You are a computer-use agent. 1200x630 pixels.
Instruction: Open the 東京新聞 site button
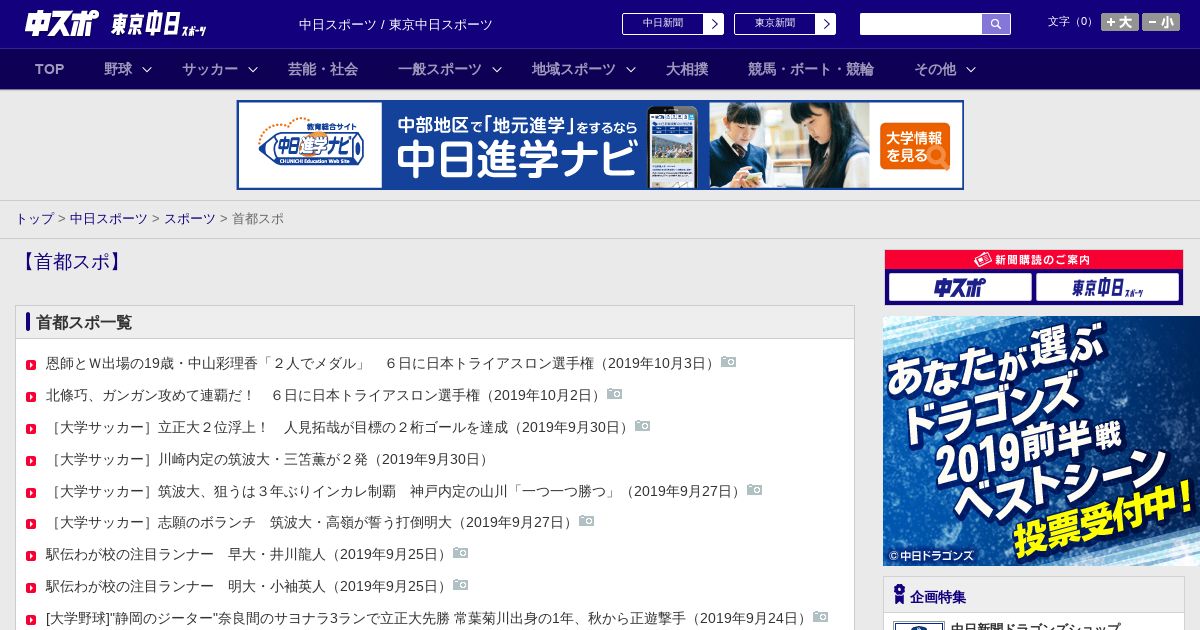(775, 24)
